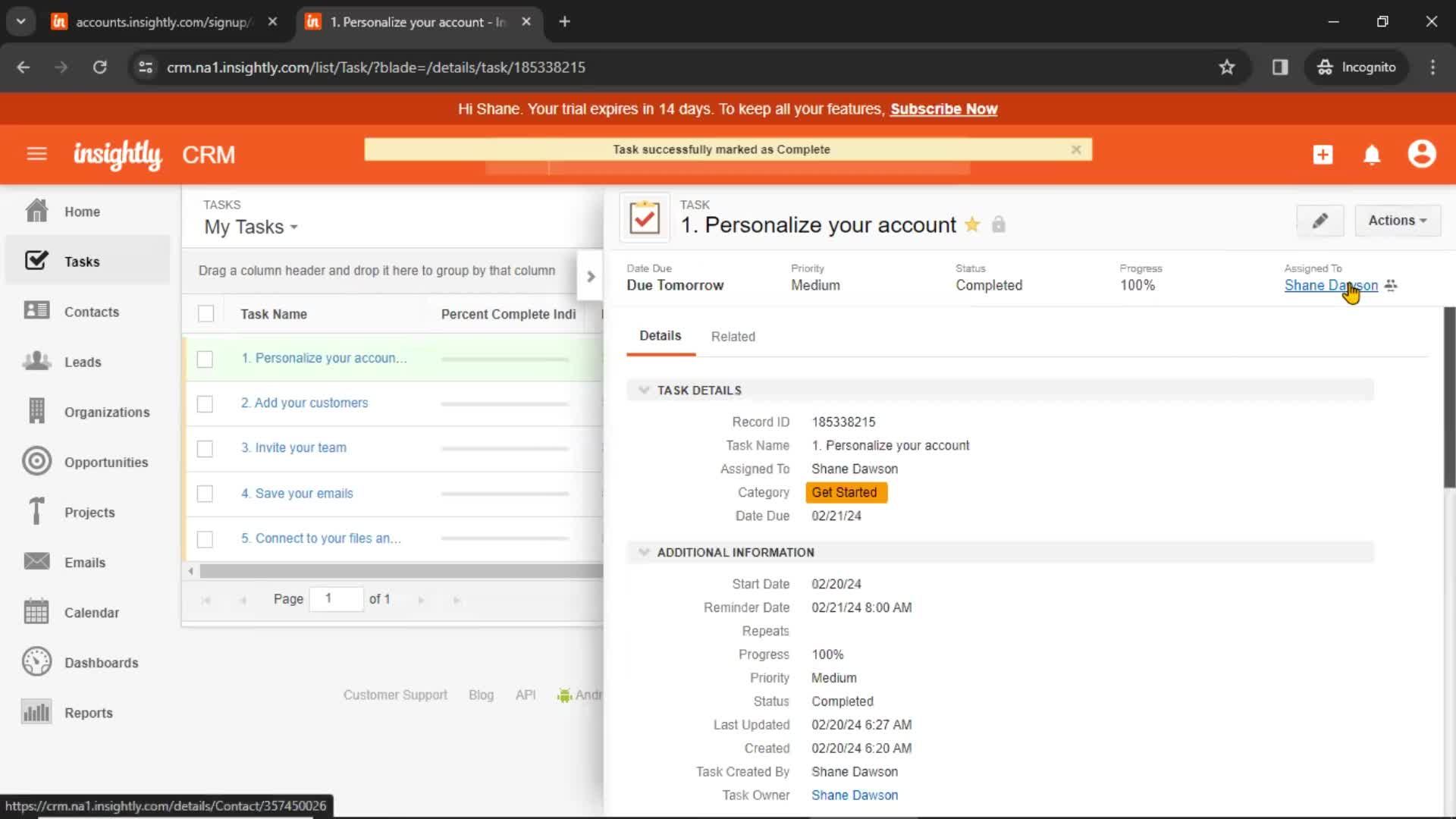
Task: Open the hamburger navigation menu
Action: coord(36,154)
